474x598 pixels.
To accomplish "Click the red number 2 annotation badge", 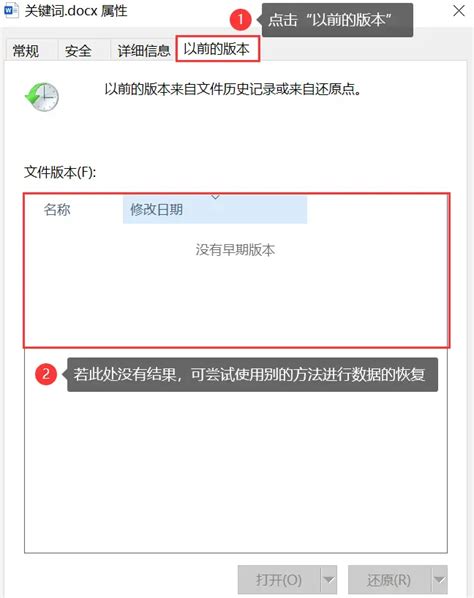I will pos(46,374).
